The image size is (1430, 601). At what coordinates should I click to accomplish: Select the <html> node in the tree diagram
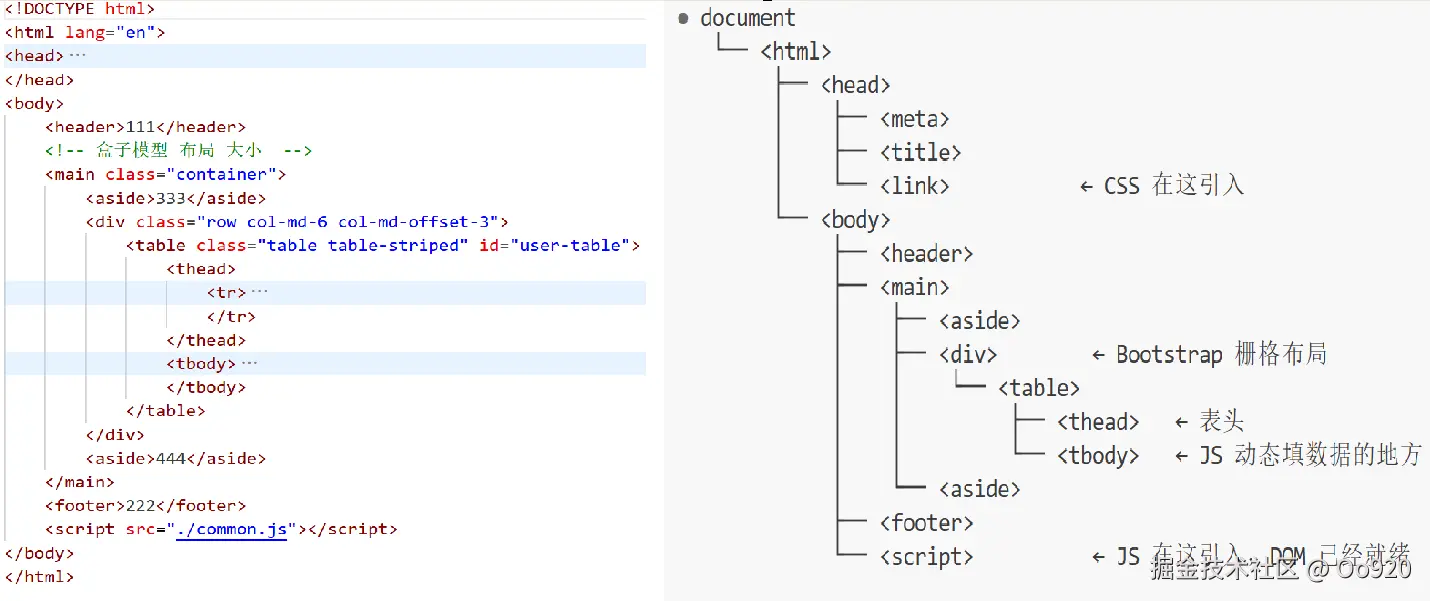[x=796, y=51]
